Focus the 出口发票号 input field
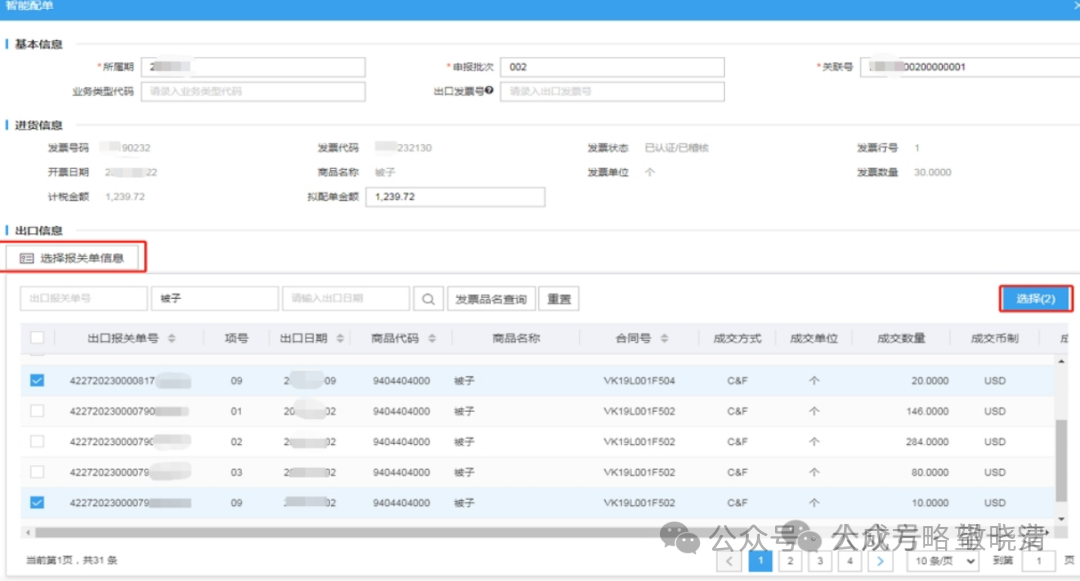 click(612, 91)
